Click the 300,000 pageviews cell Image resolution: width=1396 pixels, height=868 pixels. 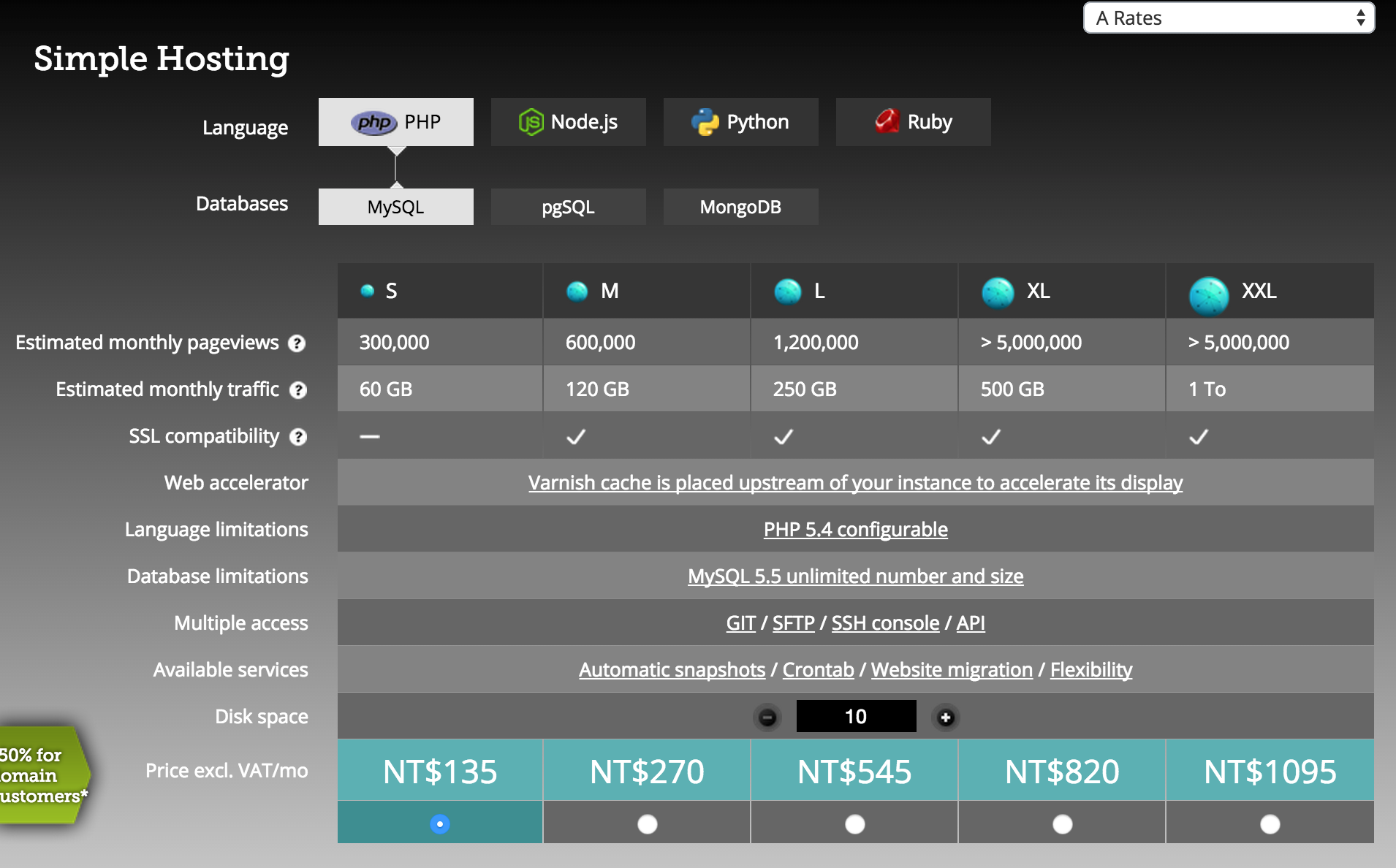[x=440, y=342]
